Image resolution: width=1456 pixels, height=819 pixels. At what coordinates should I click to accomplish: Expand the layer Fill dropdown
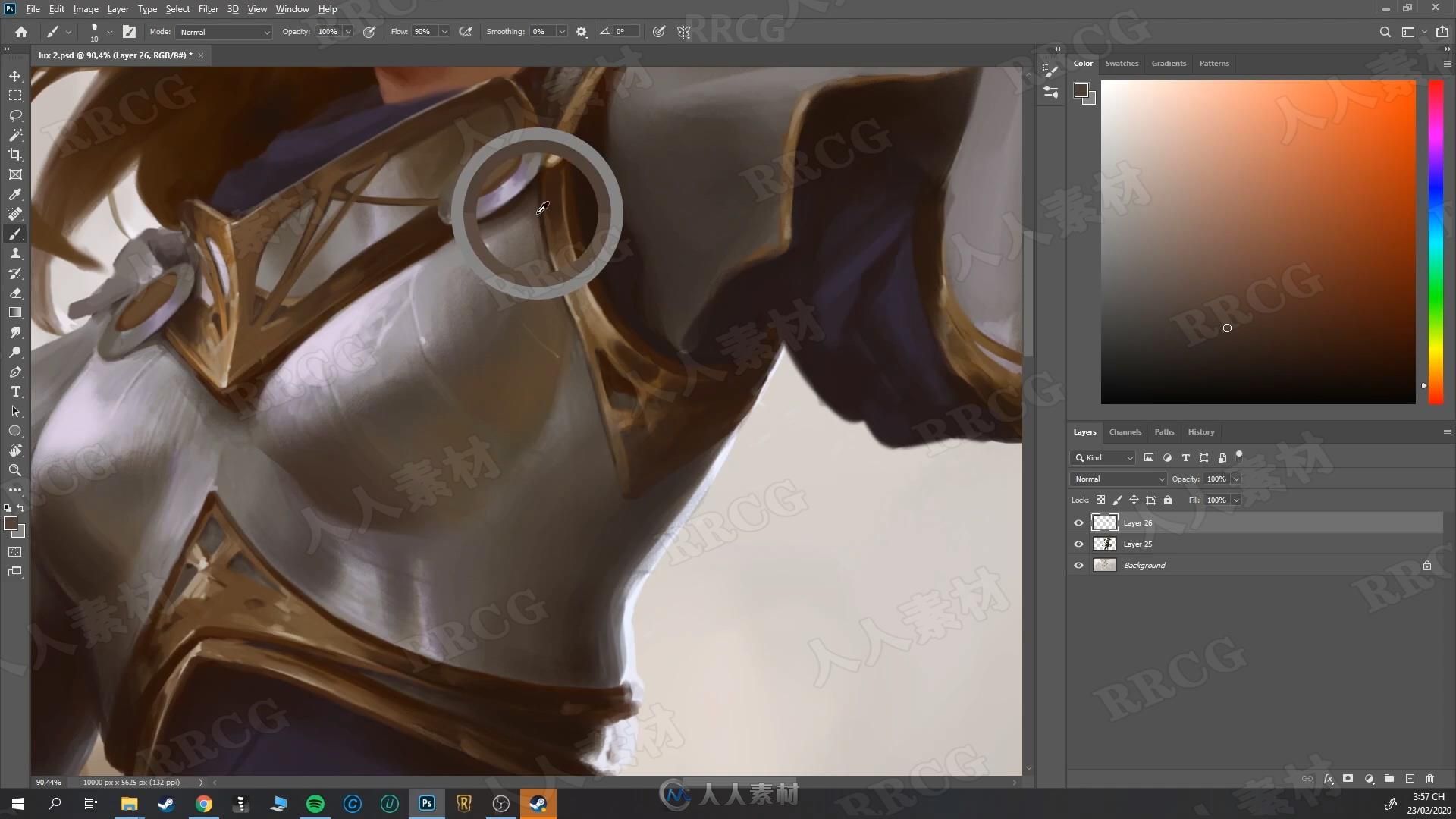(1235, 500)
